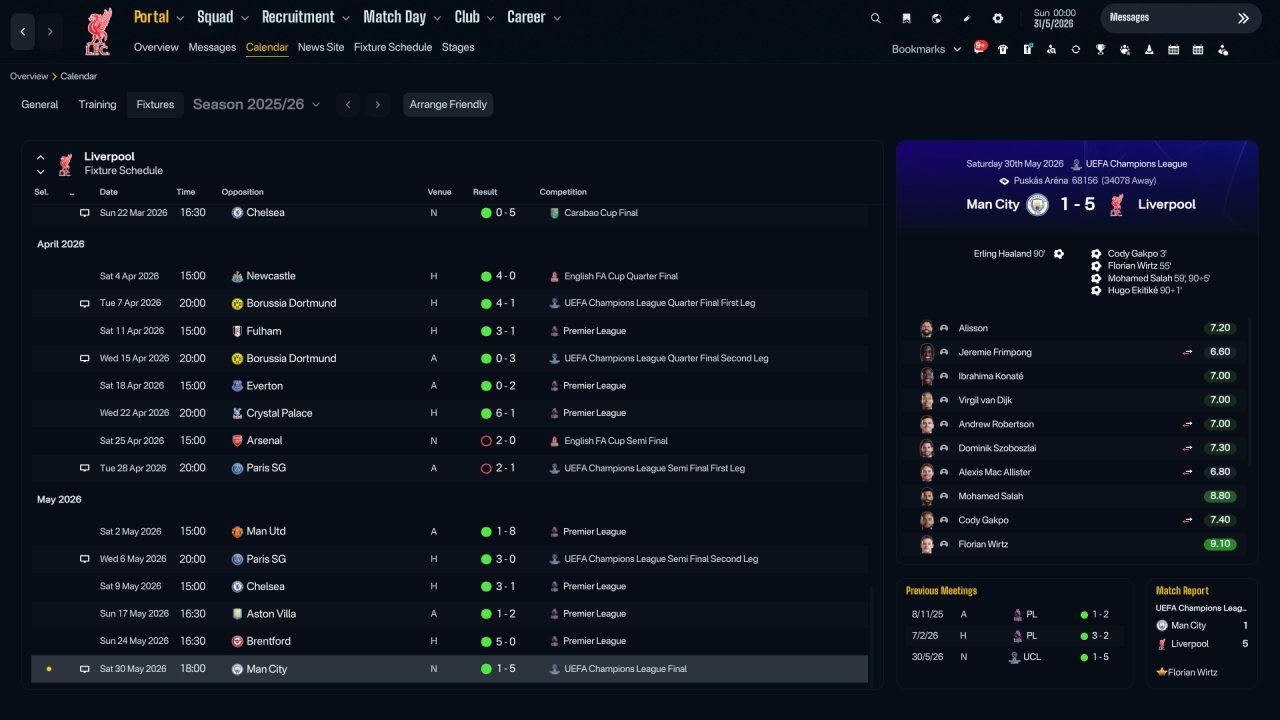This screenshot has width=1280, height=720.
Task: Expand the Messages panel with double chevron
Action: pyautogui.click(x=1243, y=18)
